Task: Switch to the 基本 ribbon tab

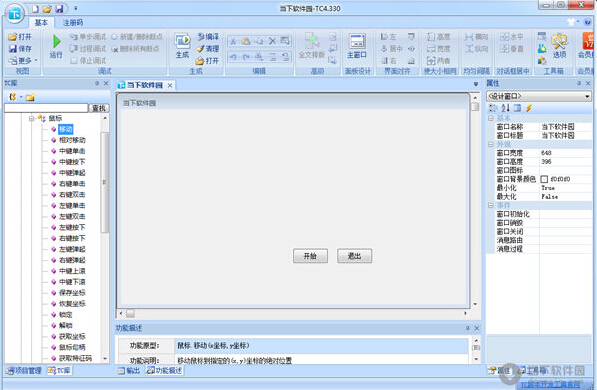Action: point(41,22)
